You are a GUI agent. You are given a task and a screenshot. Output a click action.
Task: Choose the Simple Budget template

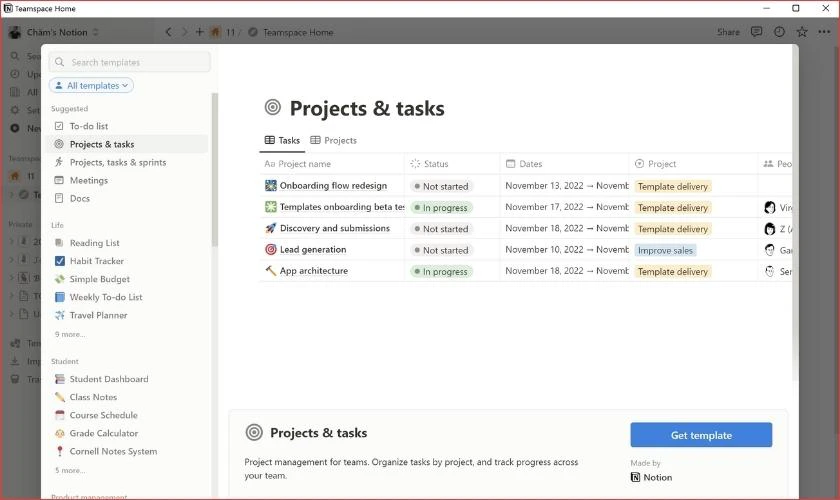pos(100,279)
